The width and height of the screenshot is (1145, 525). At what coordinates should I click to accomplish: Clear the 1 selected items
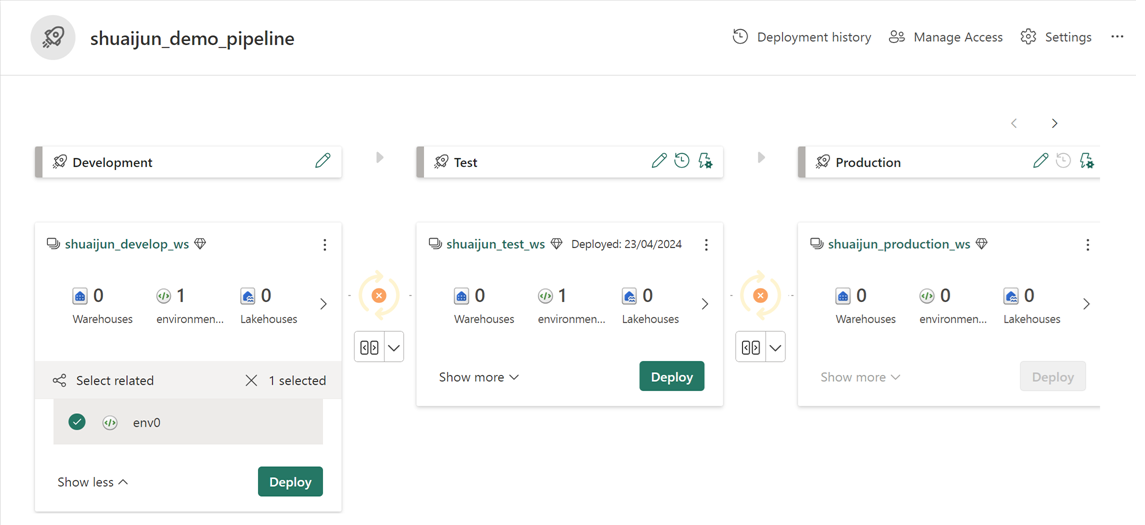[x=251, y=381]
